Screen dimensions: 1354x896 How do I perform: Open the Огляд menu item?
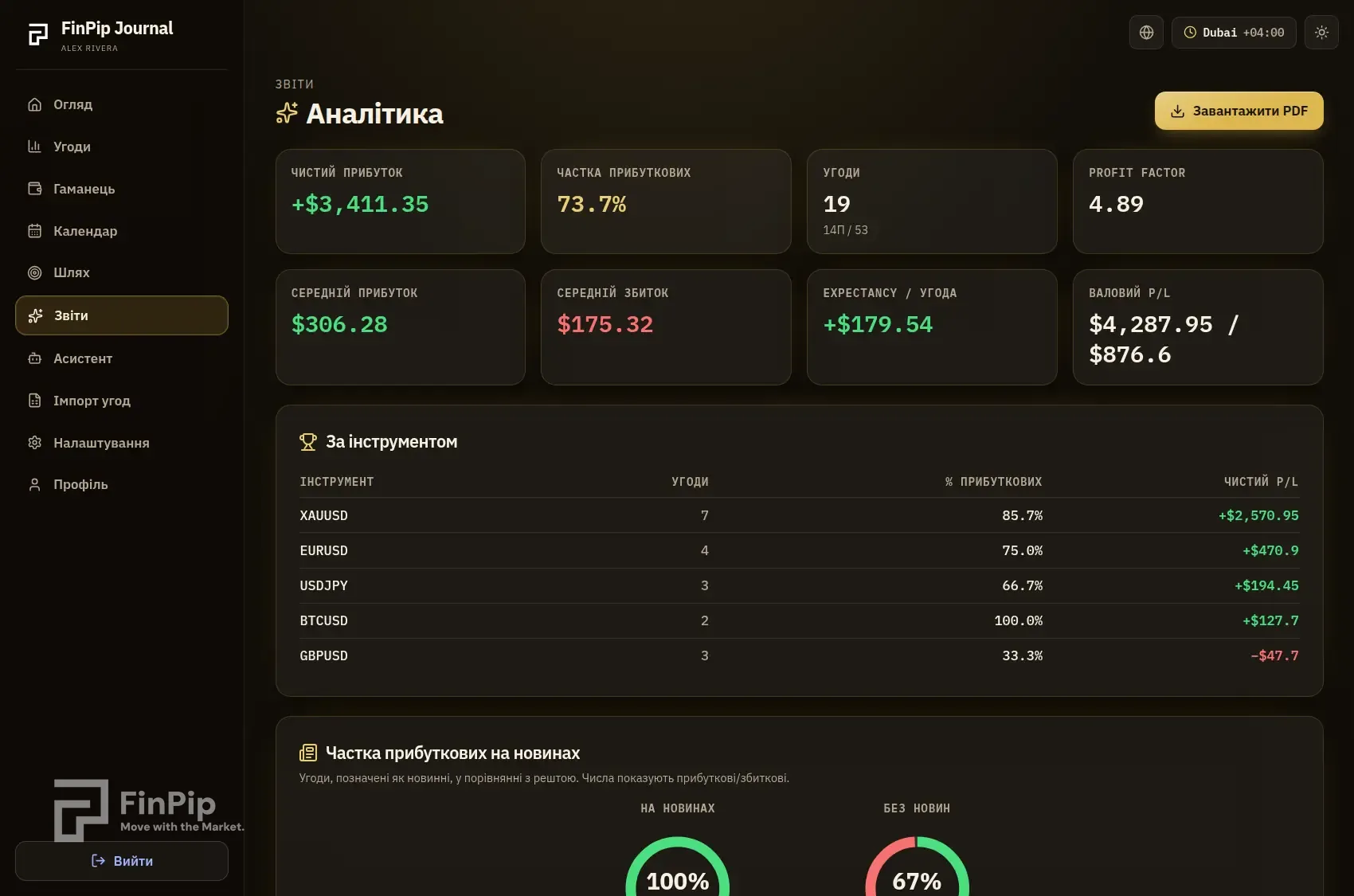[x=122, y=104]
